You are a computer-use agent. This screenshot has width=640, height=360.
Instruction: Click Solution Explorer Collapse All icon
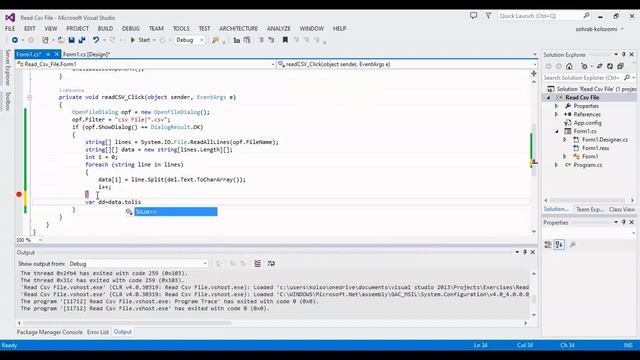click(x=620, y=66)
